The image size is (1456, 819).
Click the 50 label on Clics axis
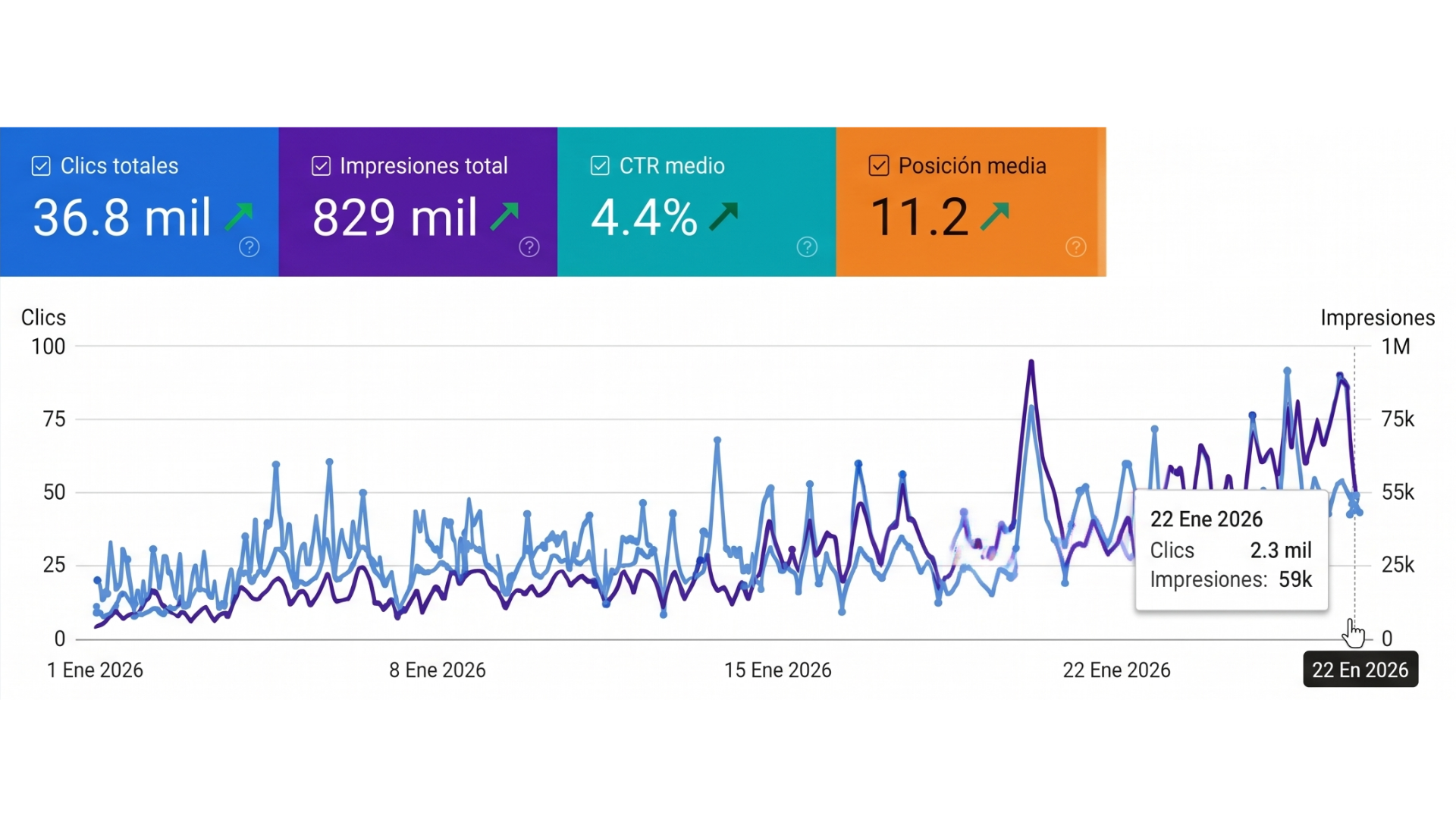click(54, 493)
